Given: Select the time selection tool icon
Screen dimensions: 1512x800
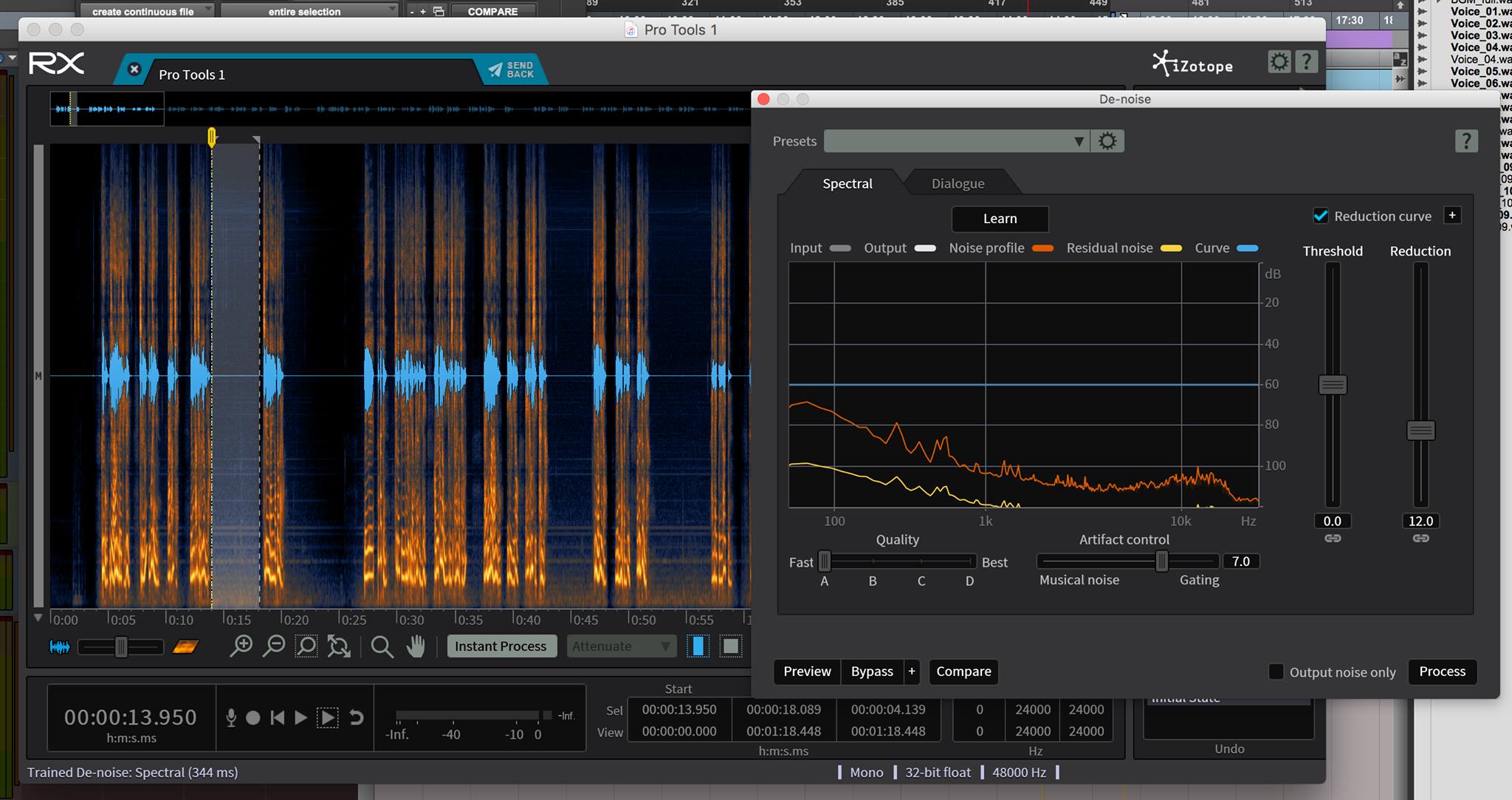Looking at the screenshot, I should tap(698, 646).
